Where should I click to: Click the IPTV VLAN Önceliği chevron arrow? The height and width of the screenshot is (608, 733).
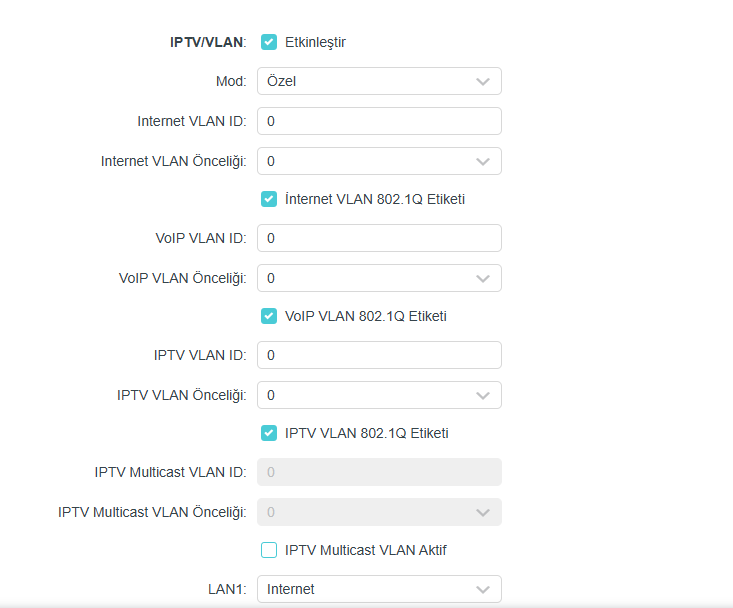(483, 395)
